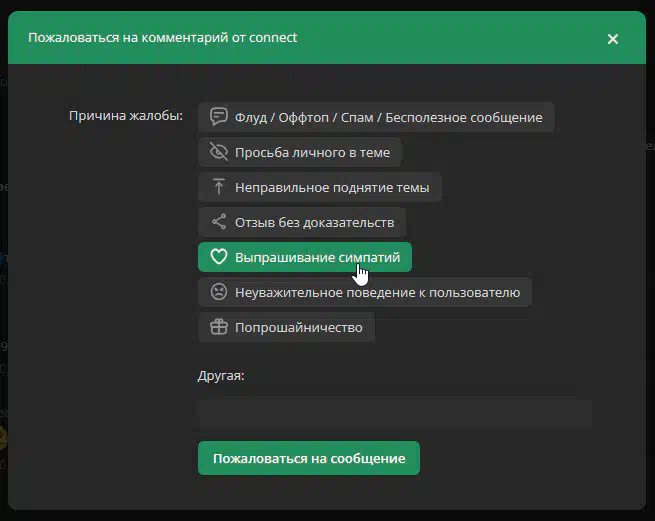
Task: Choose 'Просьба личного в теме' reason
Action: 312,152
